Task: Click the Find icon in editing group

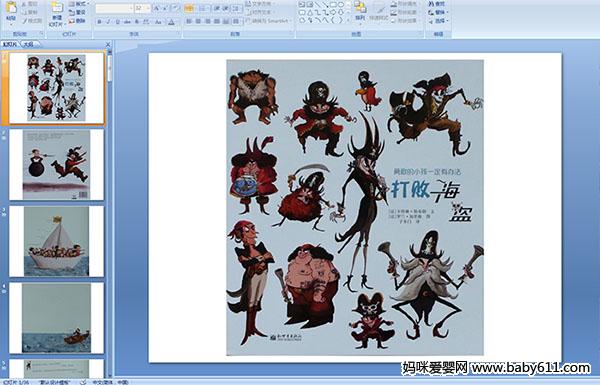Action: click(437, 3)
